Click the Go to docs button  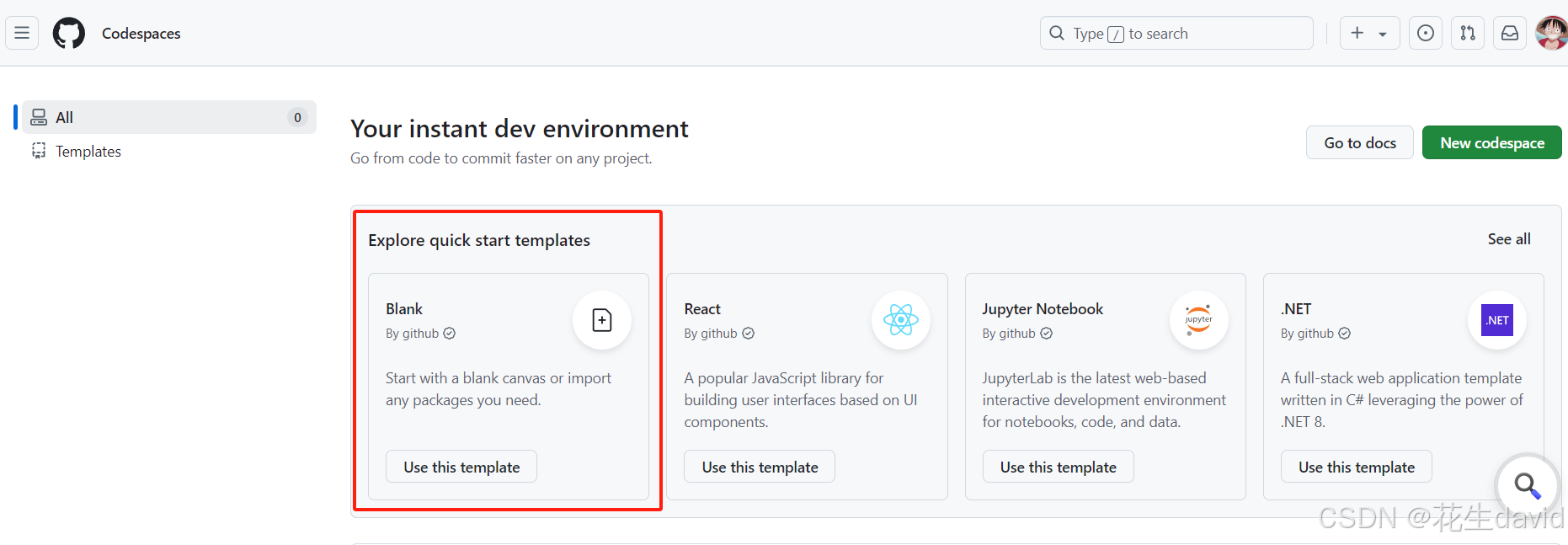point(1360,142)
